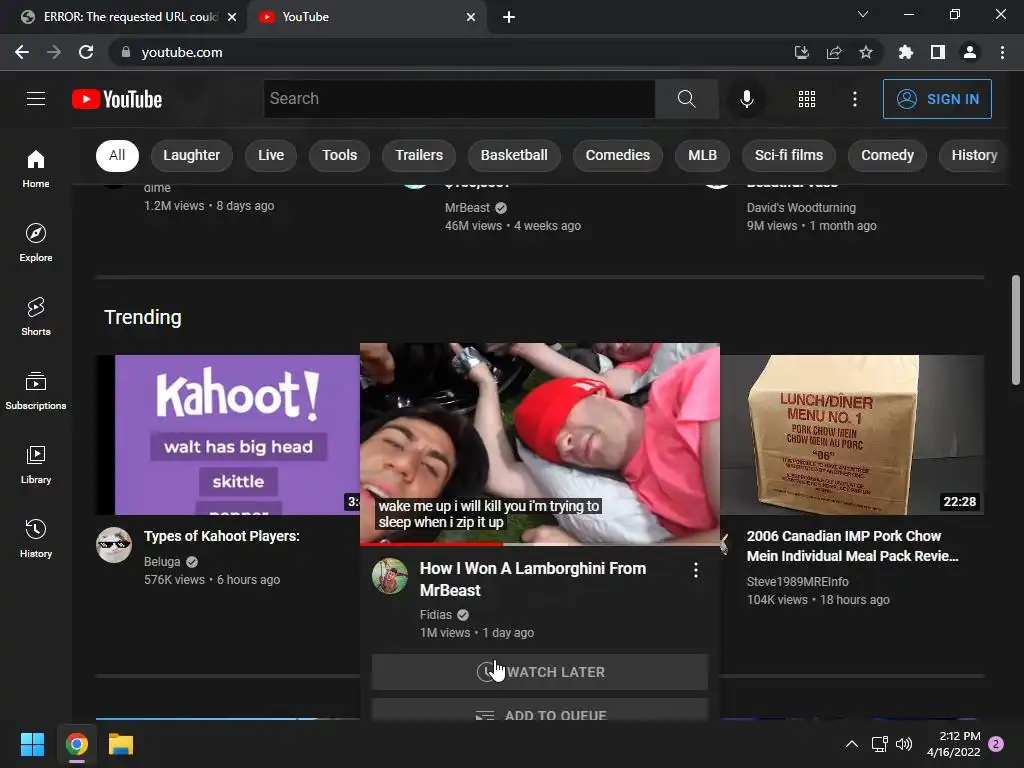Open How I Won A Lamborghini title
The height and width of the screenshot is (768, 1024).
click(x=533, y=579)
